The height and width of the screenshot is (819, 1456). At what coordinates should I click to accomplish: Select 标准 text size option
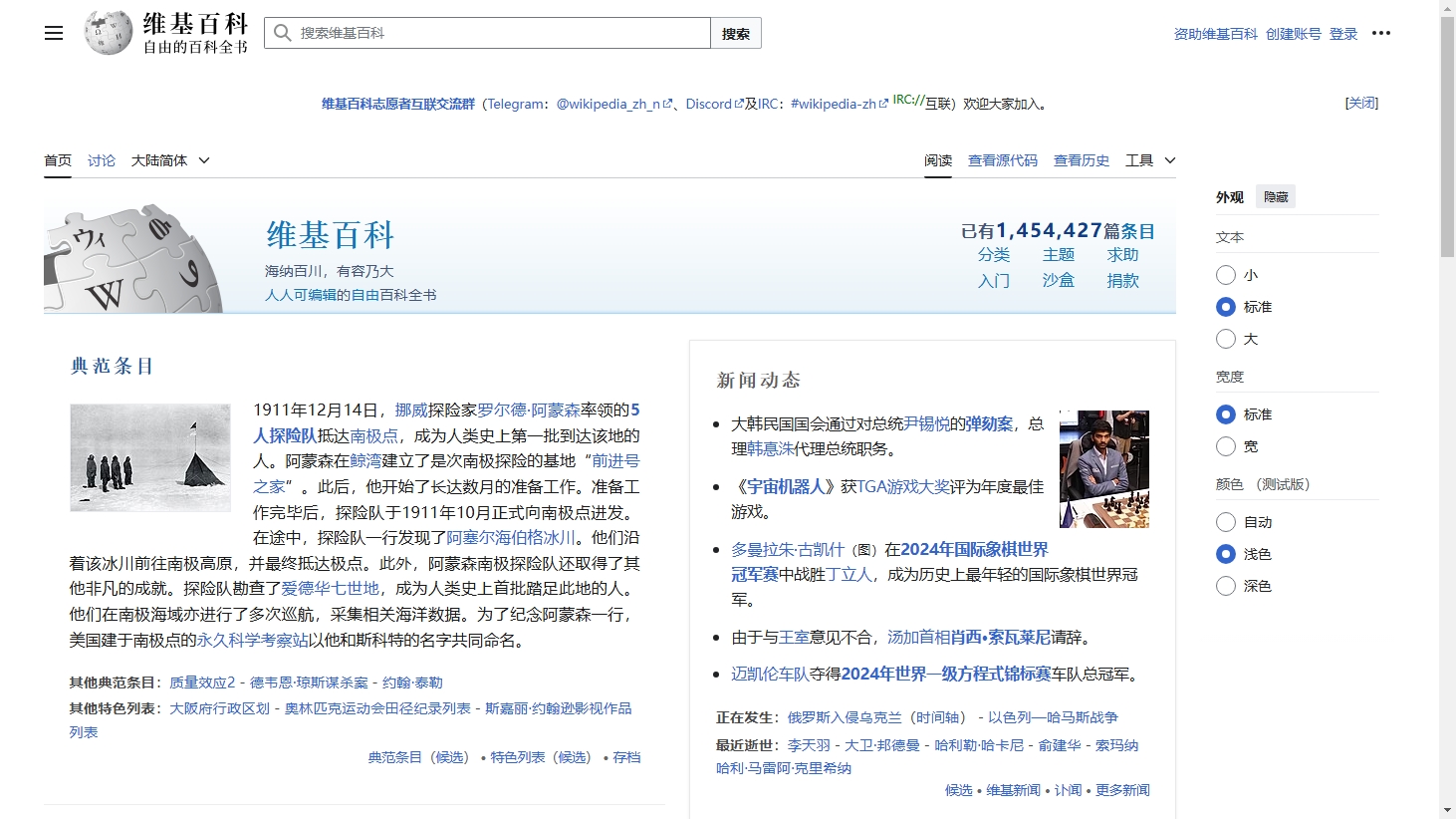click(1226, 307)
